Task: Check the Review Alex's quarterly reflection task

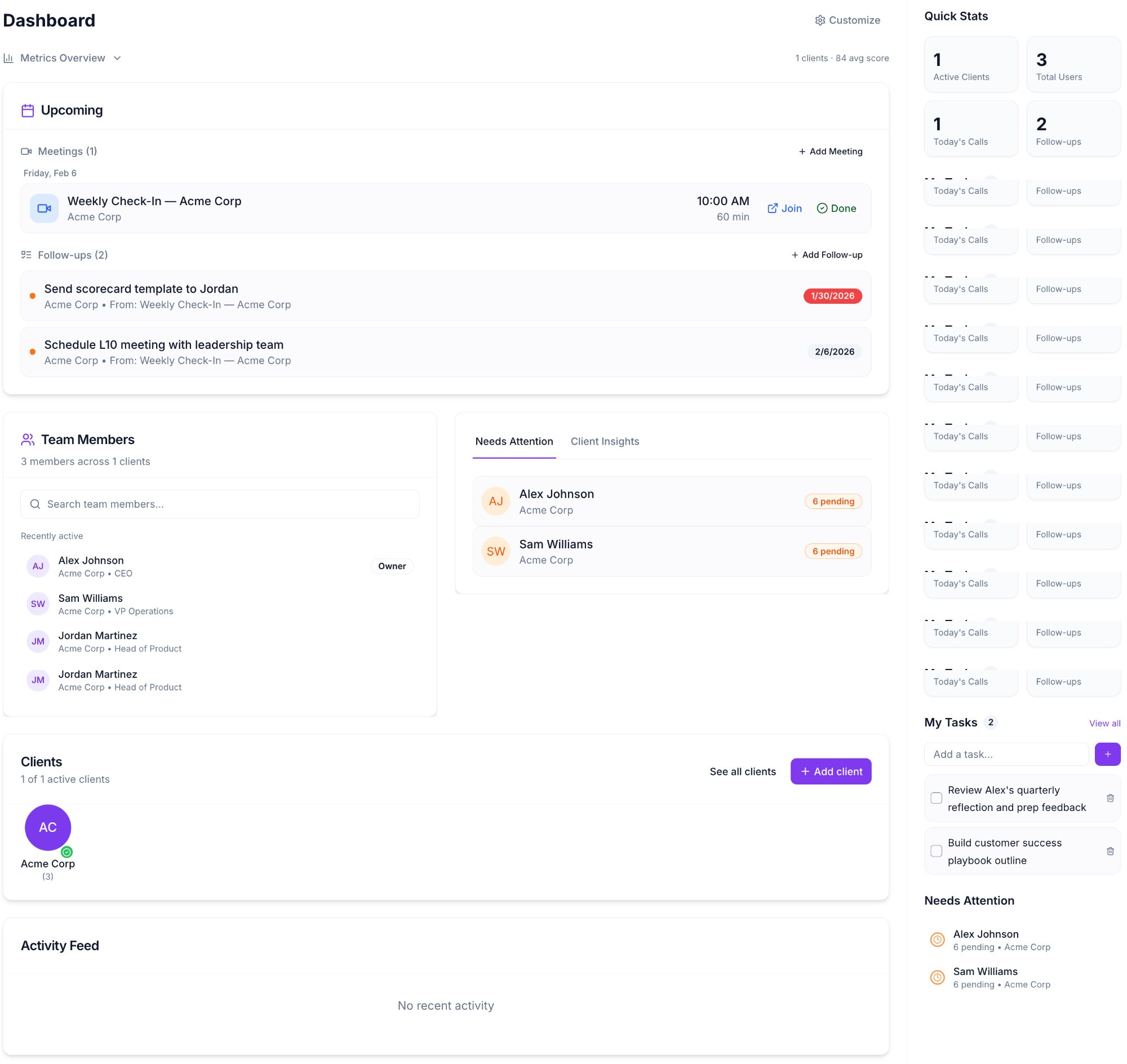Action: pyautogui.click(x=936, y=799)
